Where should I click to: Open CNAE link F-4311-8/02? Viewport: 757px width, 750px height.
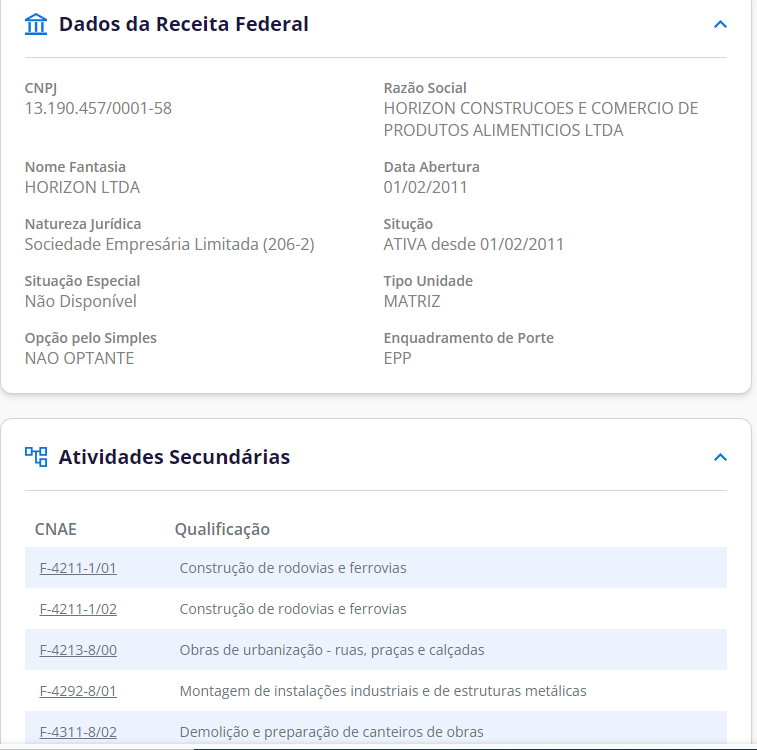point(78,732)
